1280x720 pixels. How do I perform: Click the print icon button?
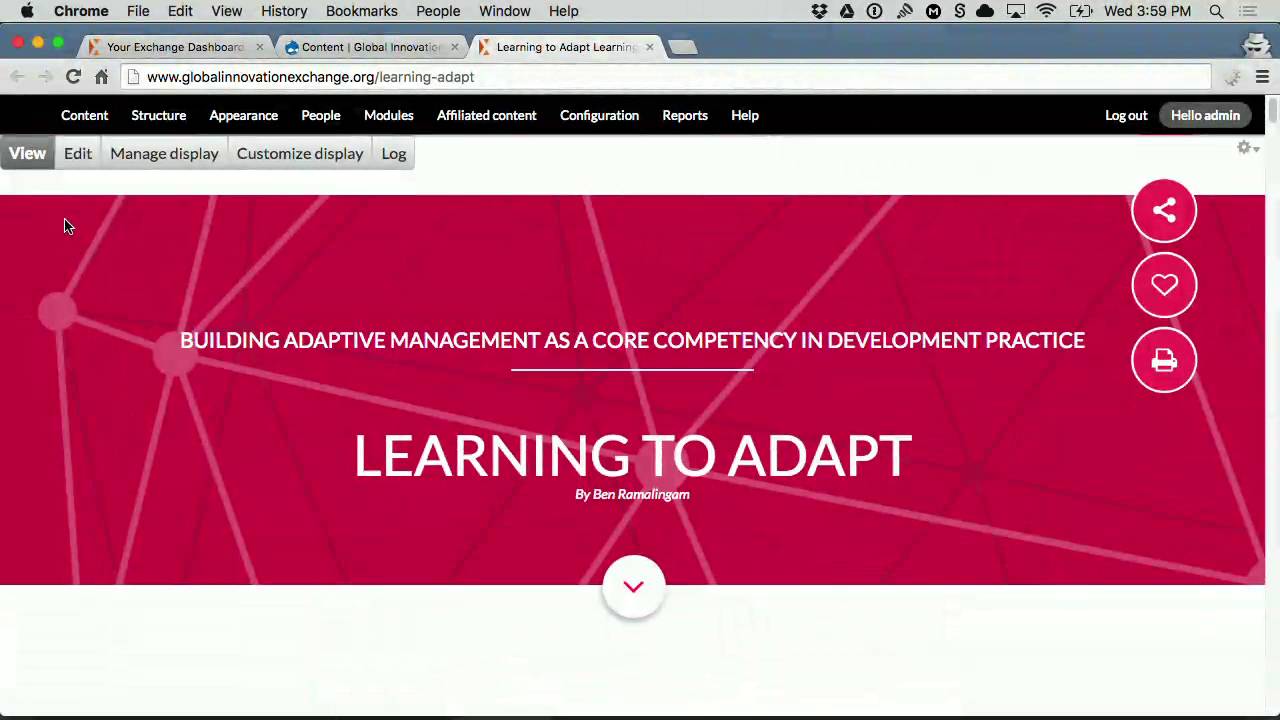pyautogui.click(x=1164, y=360)
